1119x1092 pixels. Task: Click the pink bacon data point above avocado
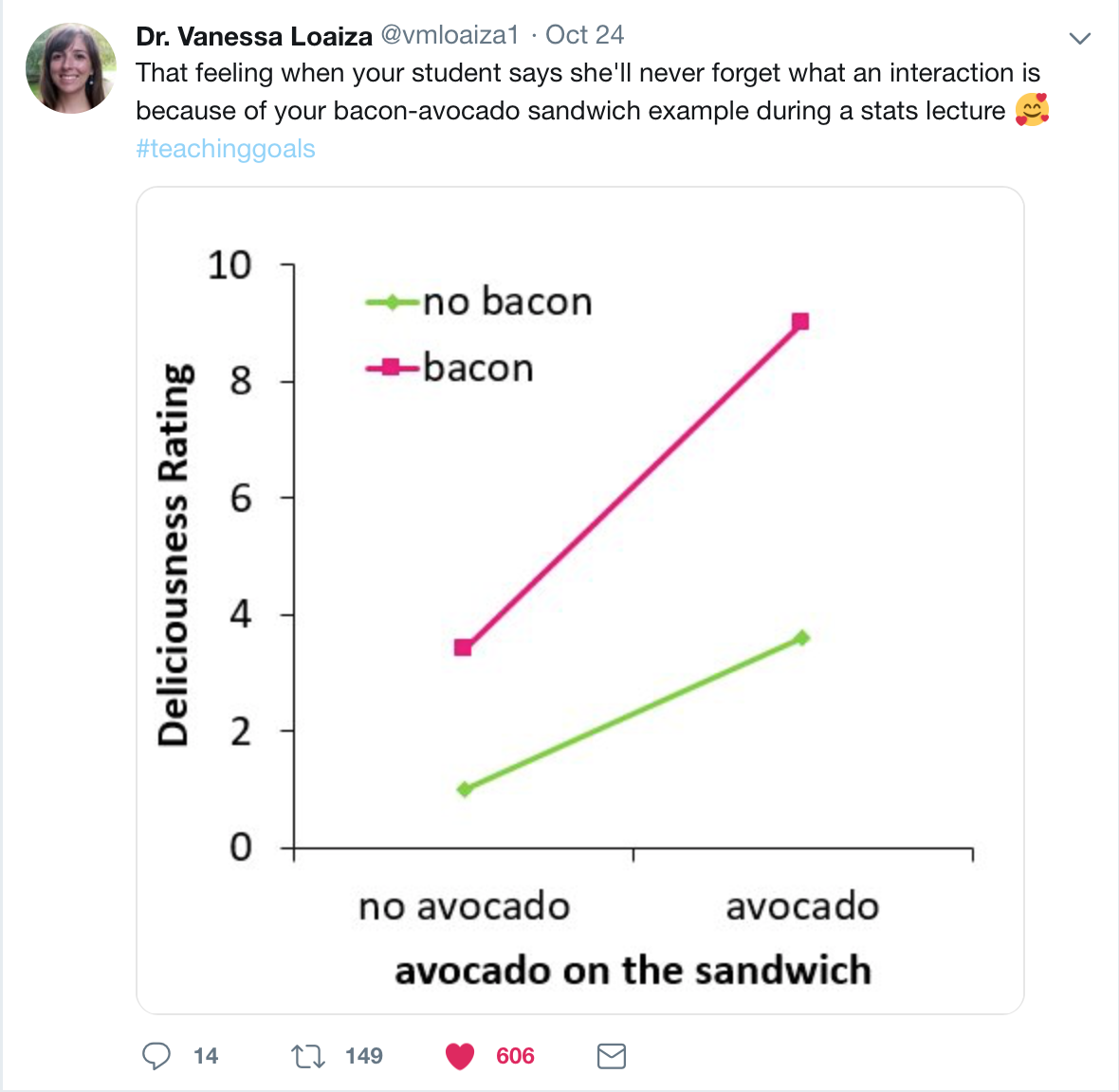pyautogui.click(x=800, y=322)
